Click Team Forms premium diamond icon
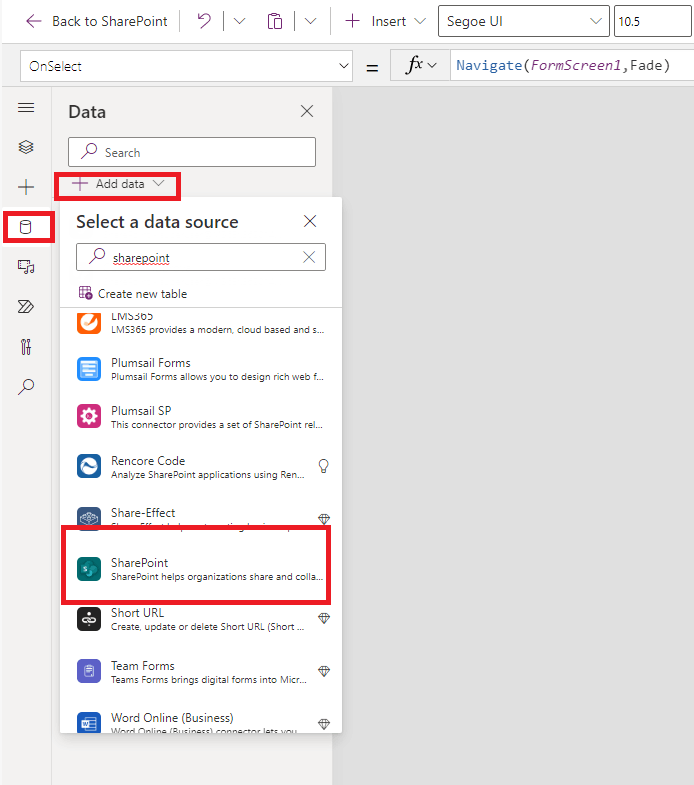The width and height of the screenshot is (694, 785). (324, 671)
